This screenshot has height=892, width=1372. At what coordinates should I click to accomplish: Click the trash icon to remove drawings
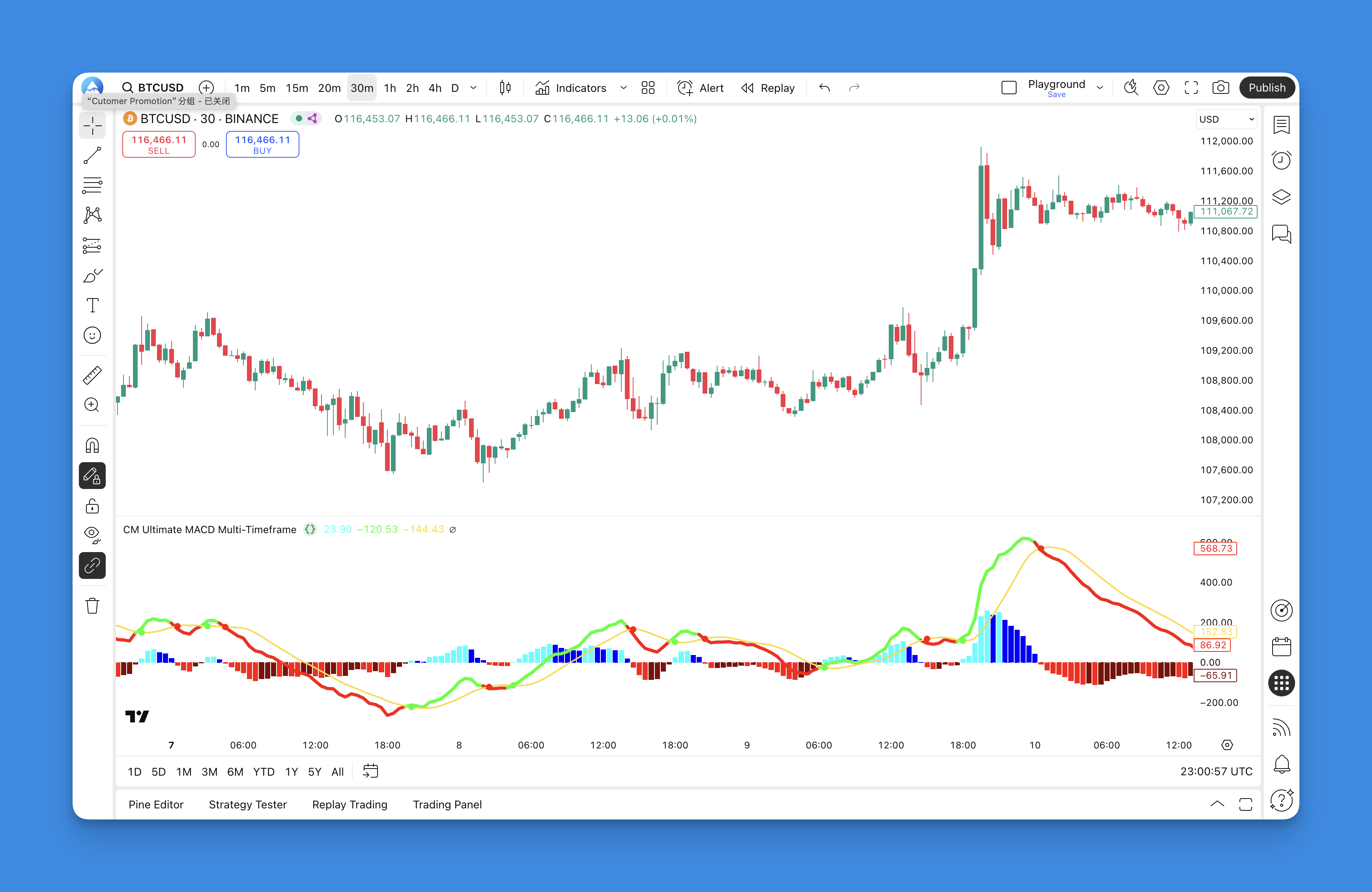pos(92,606)
